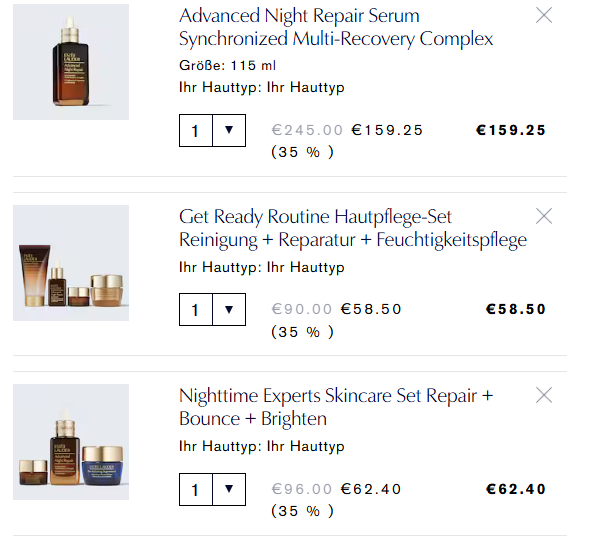Remove Advanced Night Repair Serum from cart

[x=544, y=15]
